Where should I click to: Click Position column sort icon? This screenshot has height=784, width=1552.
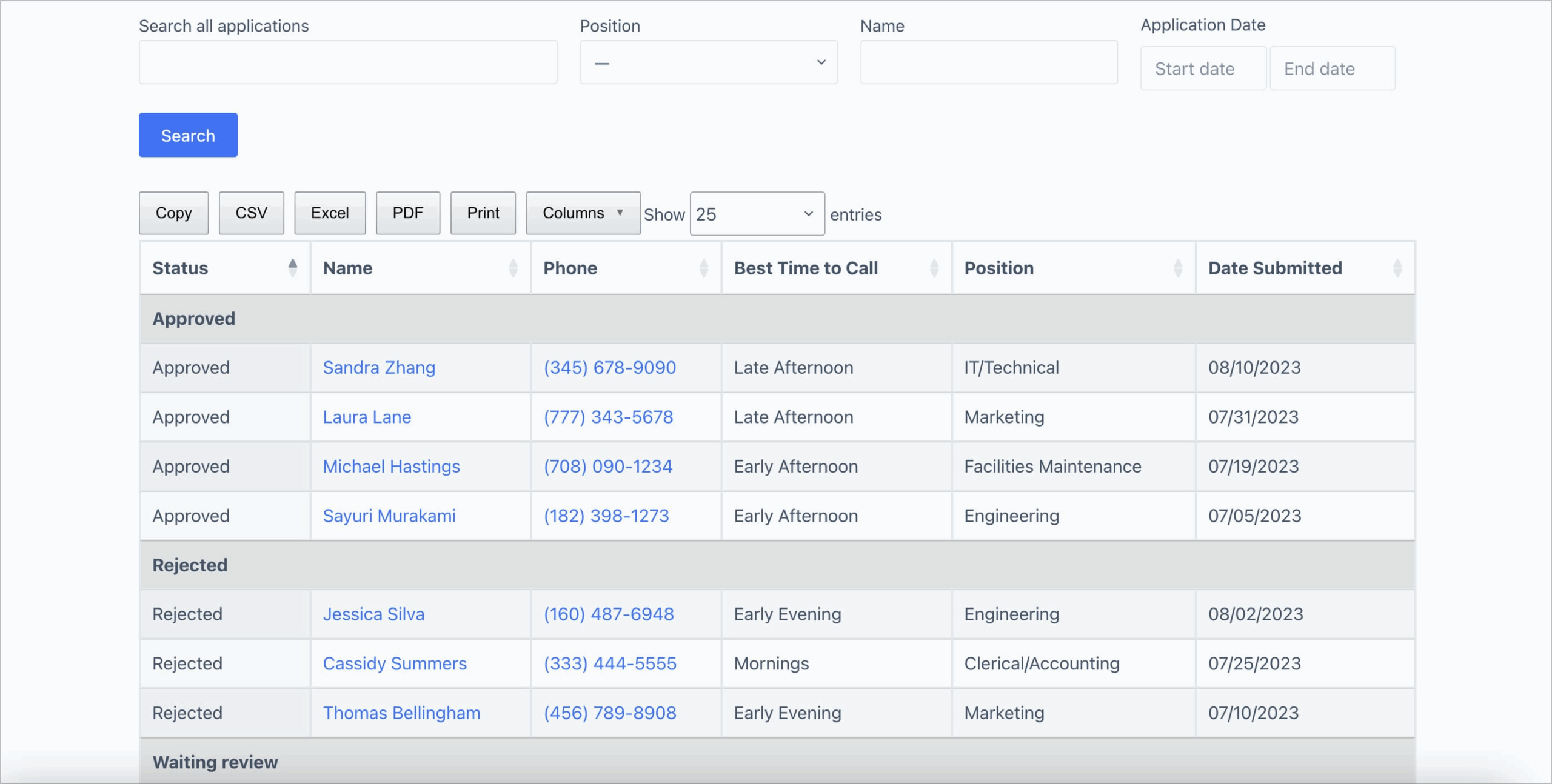click(x=1177, y=268)
